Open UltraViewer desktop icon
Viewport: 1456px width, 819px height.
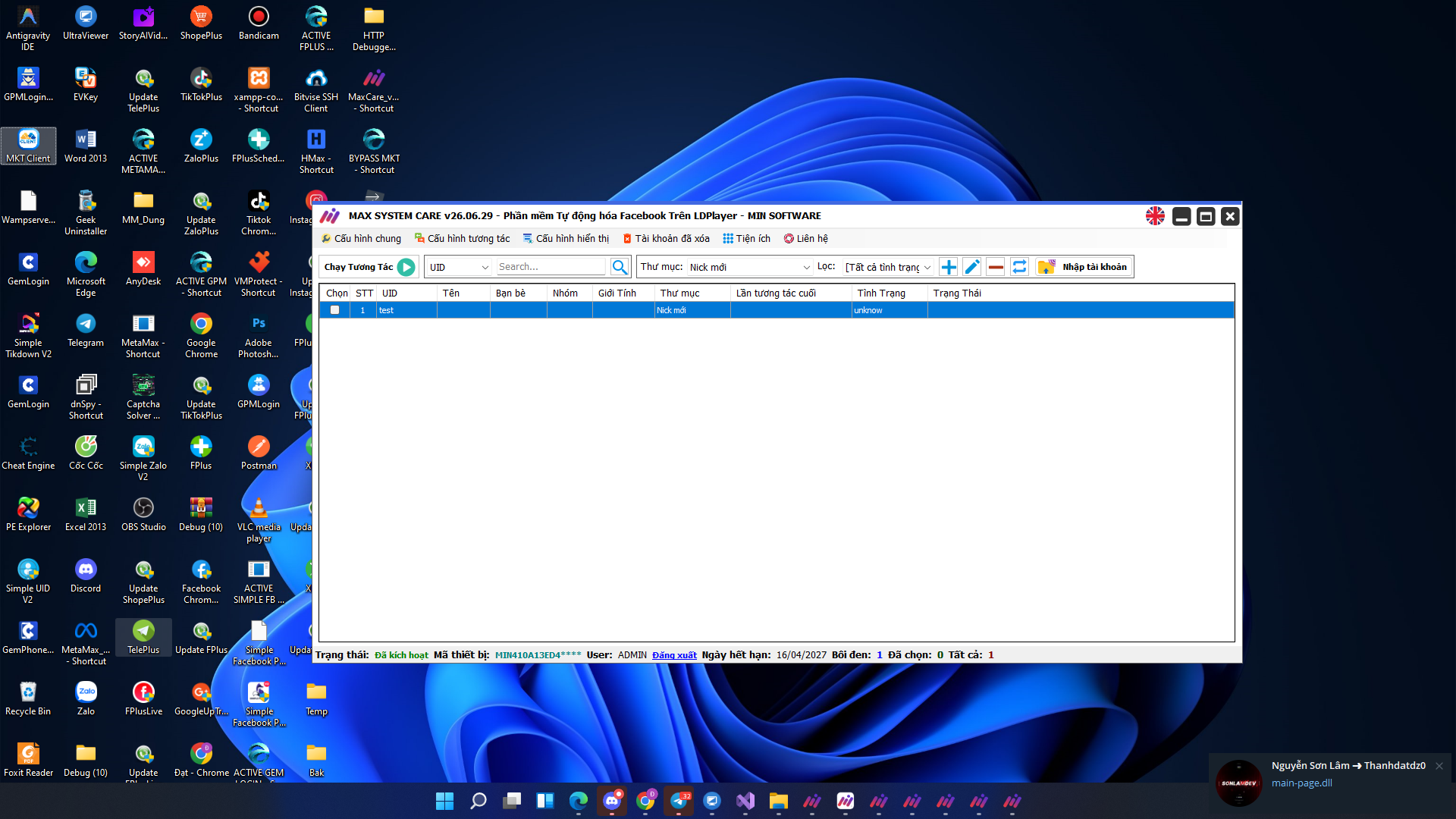click(x=86, y=23)
